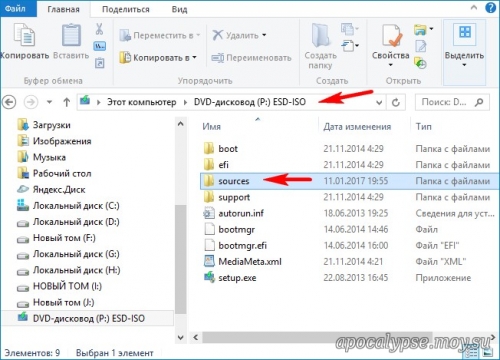Viewport: 500px width, 360px height.
Task: Refresh the current folder view
Action: (x=396, y=102)
